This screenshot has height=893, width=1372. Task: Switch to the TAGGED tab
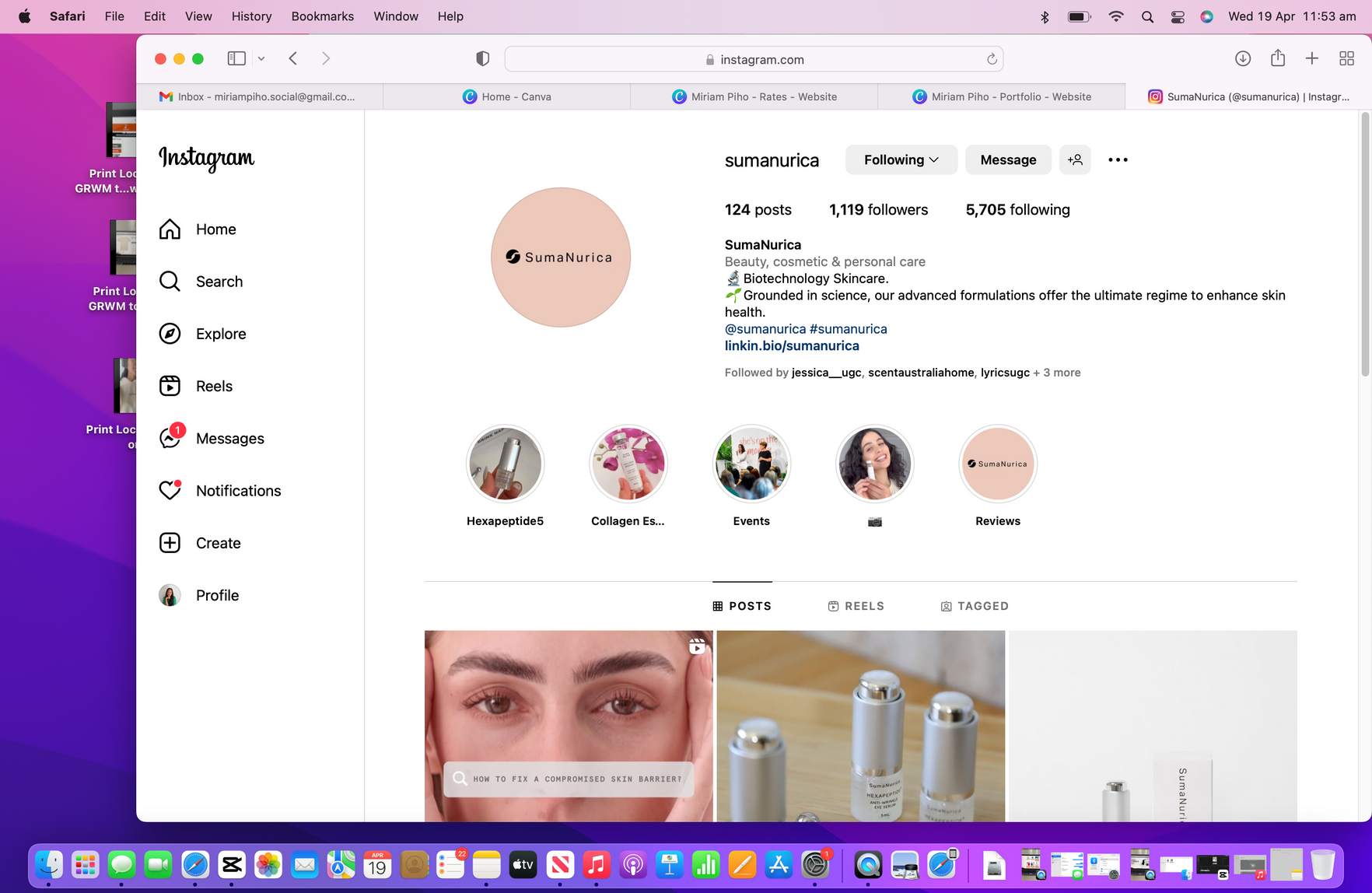(975, 606)
